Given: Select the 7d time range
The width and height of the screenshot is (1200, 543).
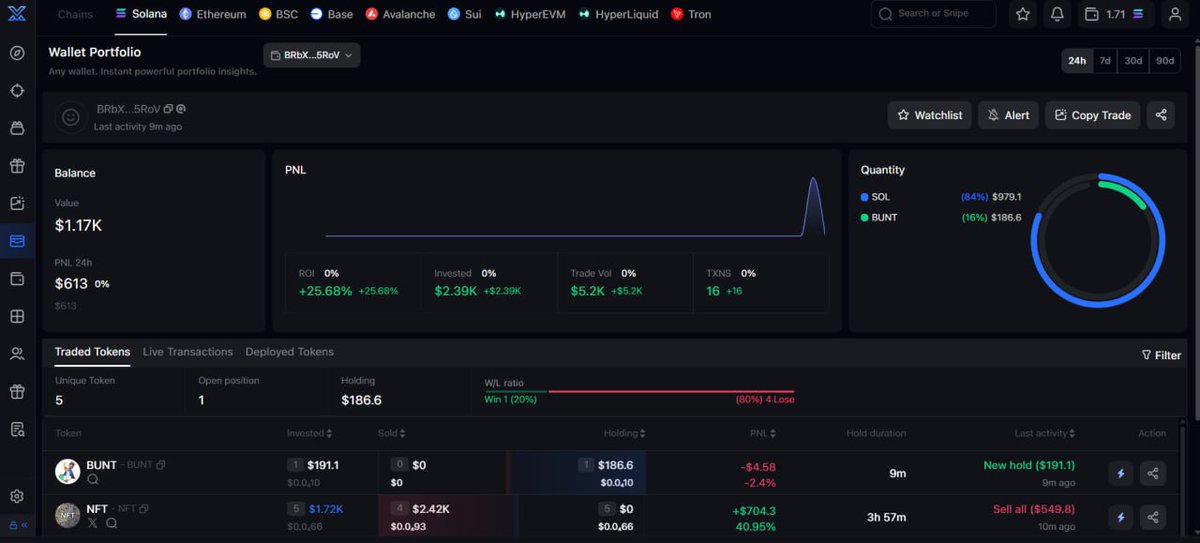Looking at the screenshot, I should coord(1105,60).
